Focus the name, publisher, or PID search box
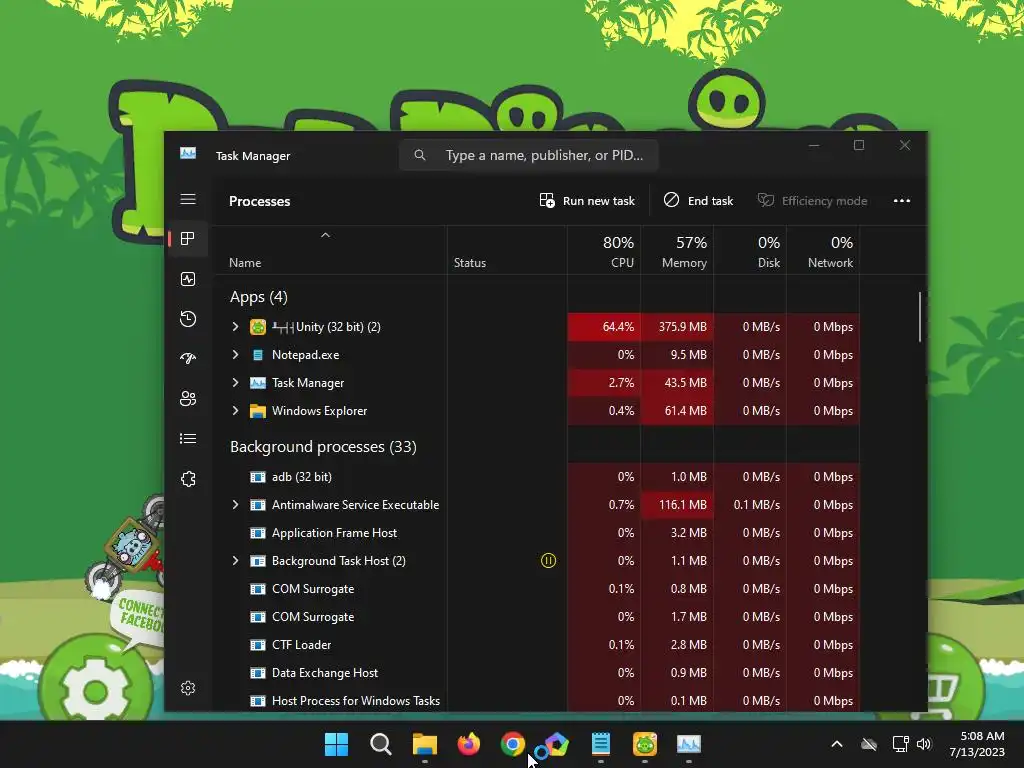 (529, 155)
